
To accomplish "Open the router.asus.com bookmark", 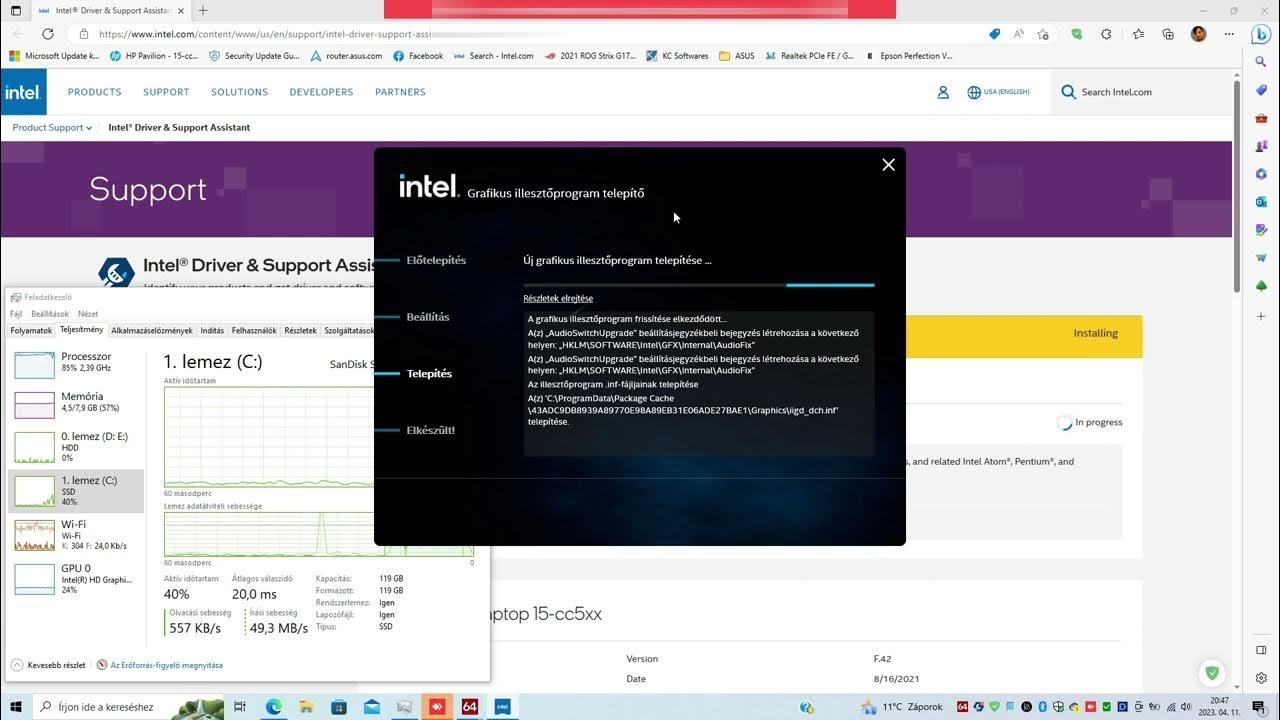I will [x=346, y=56].
